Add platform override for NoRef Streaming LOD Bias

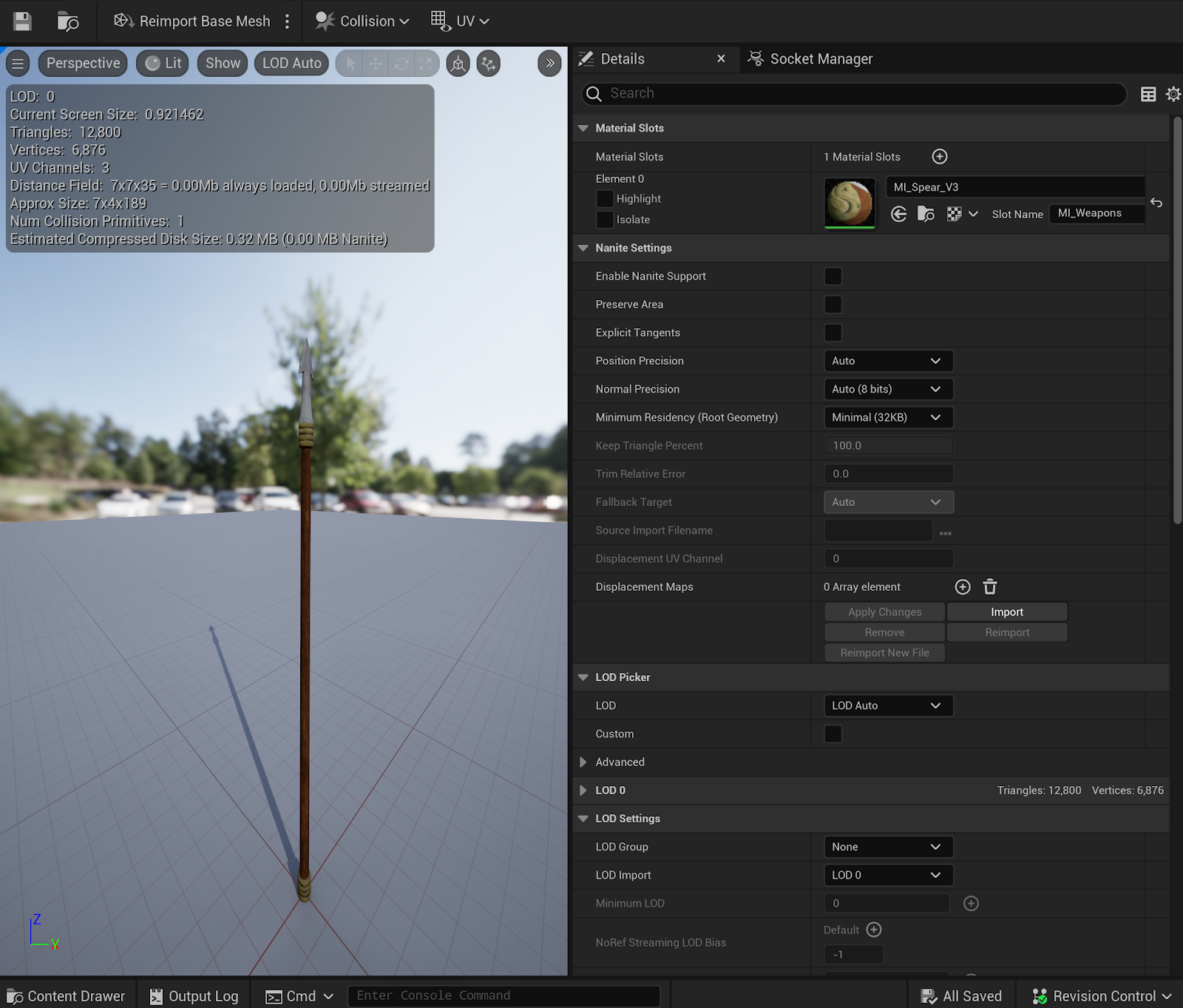[x=874, y=930]
